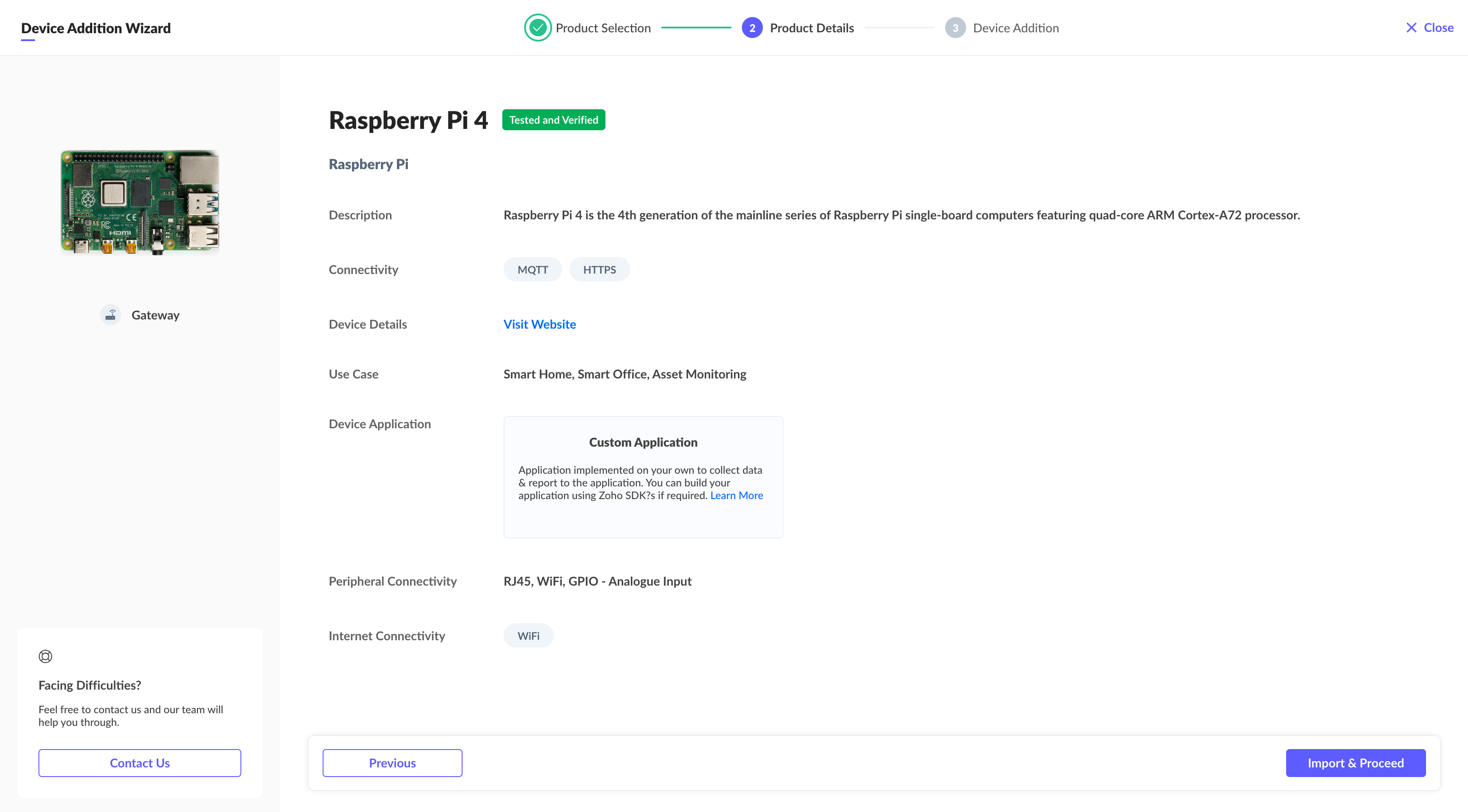This screenshot has height=812, width=1468.
Task: Select the Product Details step label
Action: (811, 28)
